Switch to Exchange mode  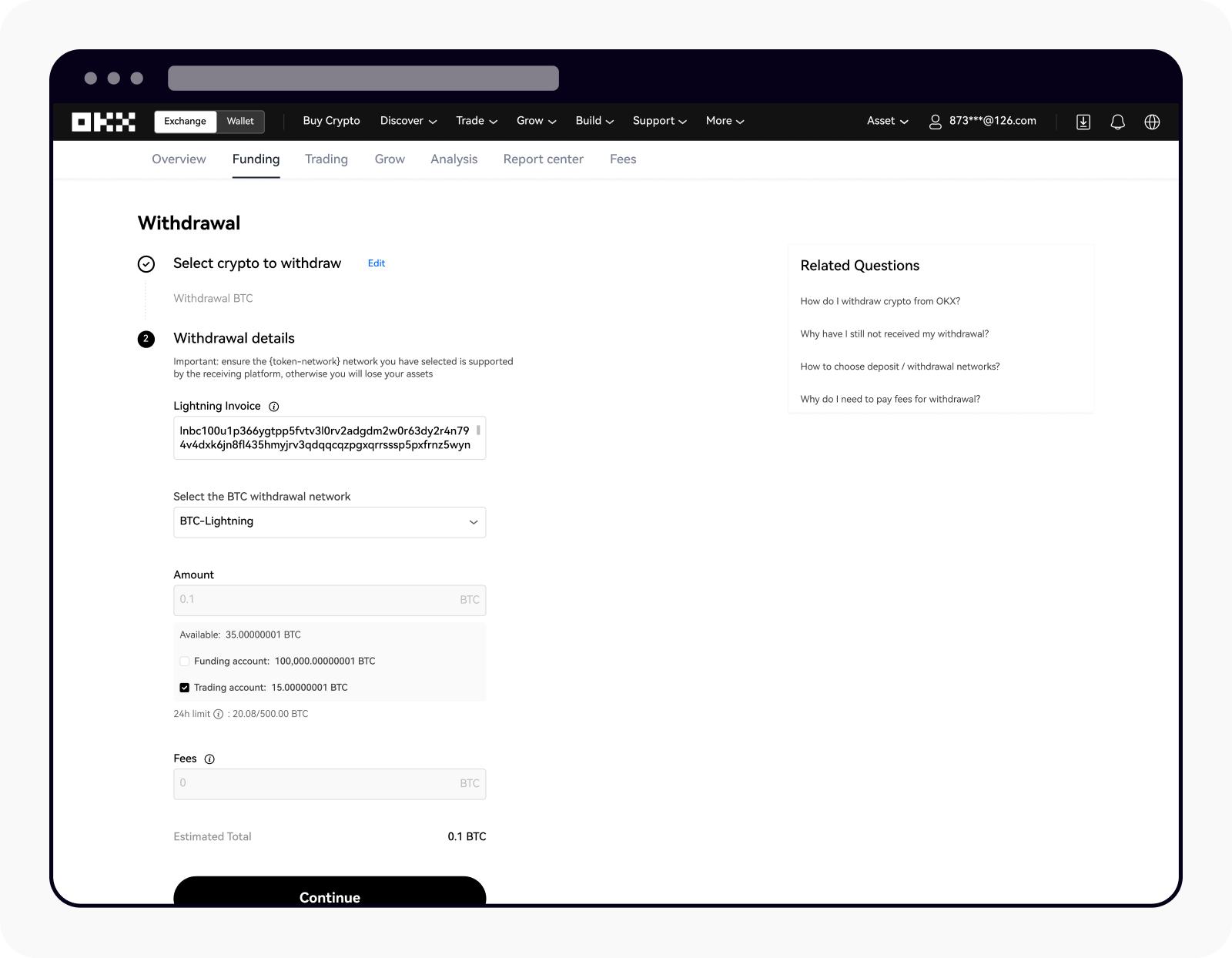185,122
